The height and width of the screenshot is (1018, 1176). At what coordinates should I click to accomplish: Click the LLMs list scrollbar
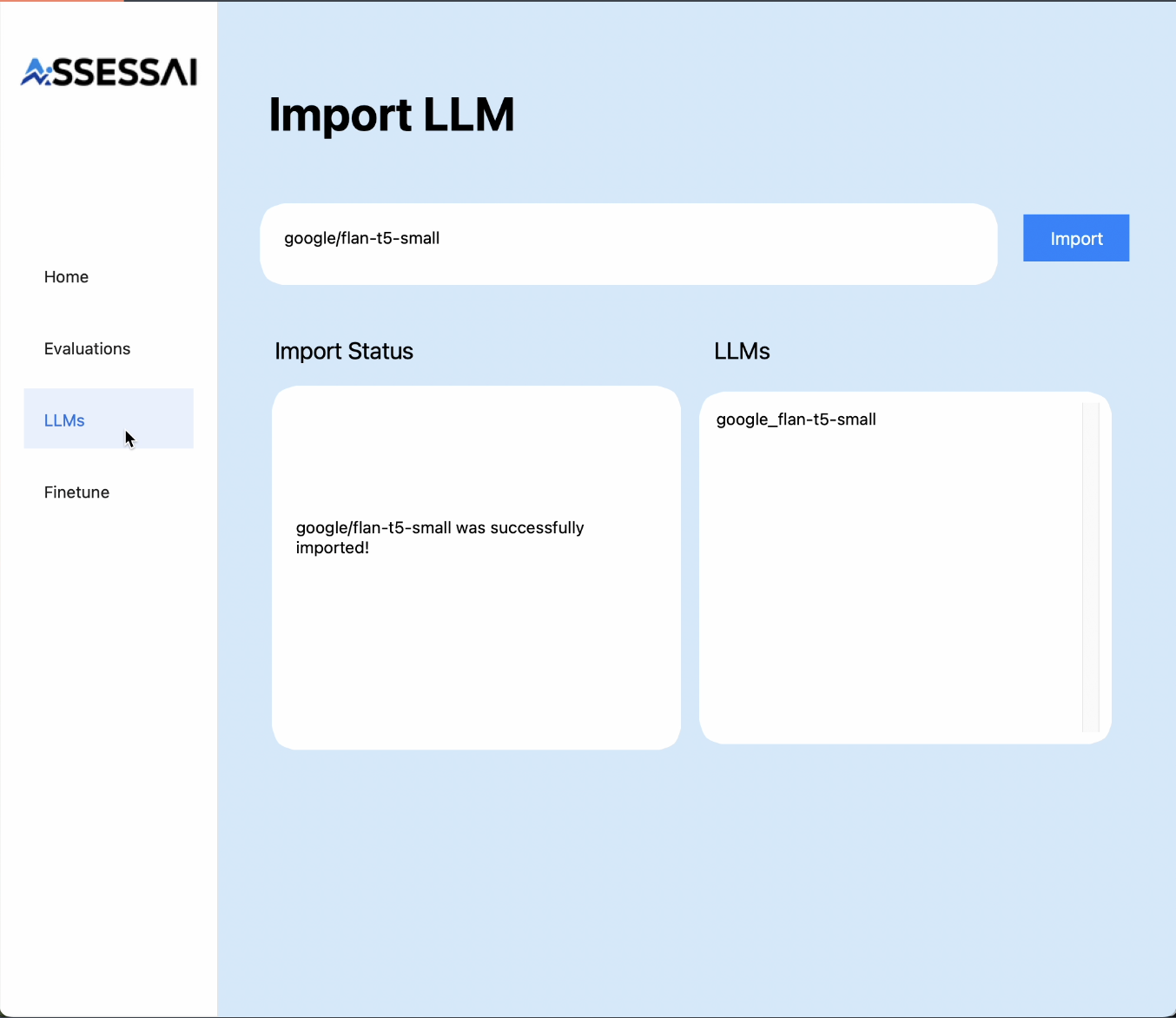pyautogui.click(x=1090, y=566)
